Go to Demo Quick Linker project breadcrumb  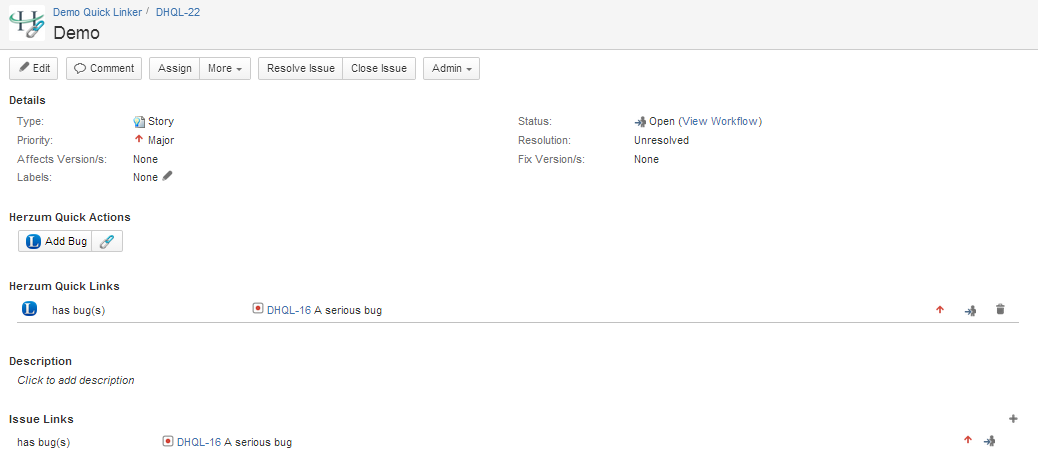point(96,10)
